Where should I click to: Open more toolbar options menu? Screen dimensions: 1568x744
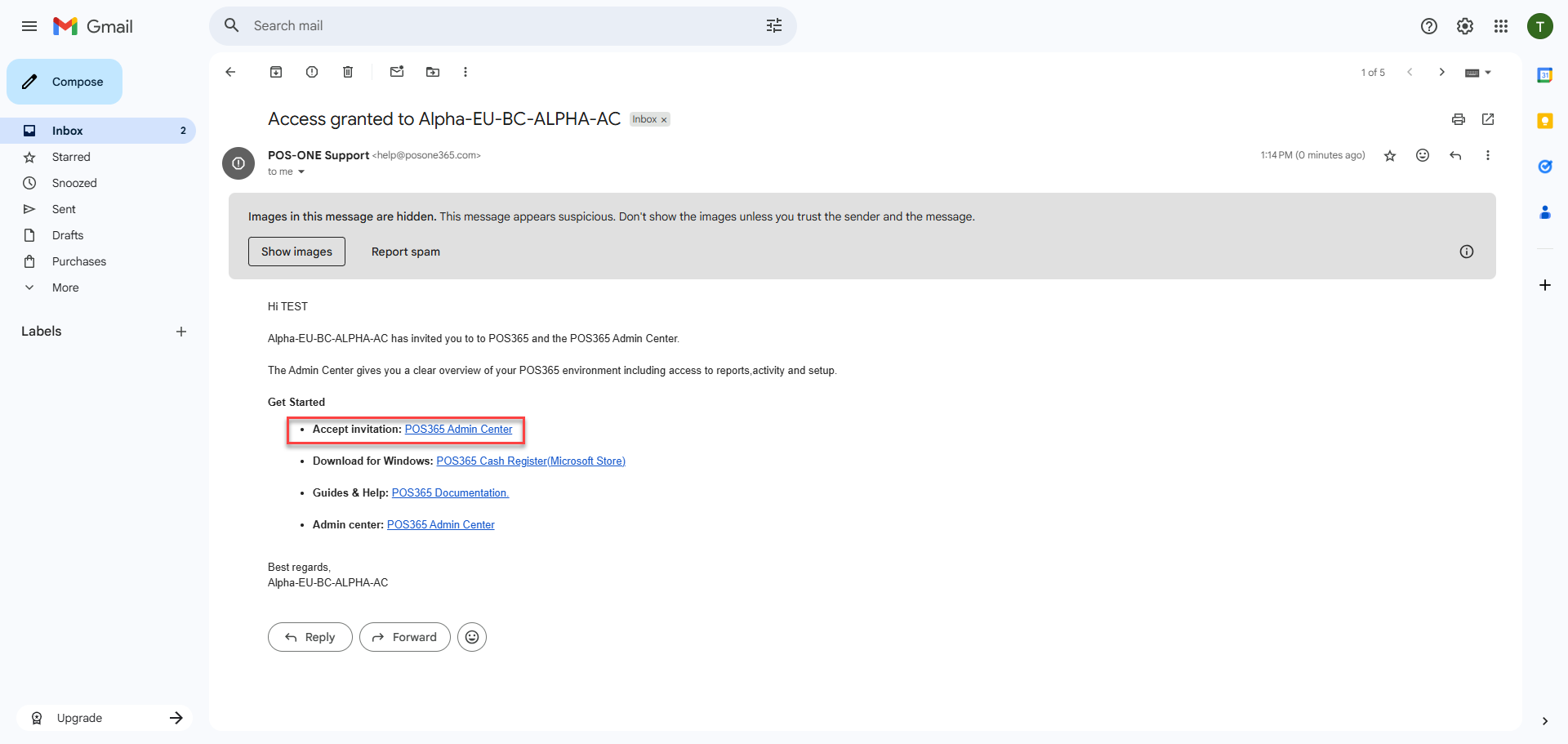[x=465, y=72]
